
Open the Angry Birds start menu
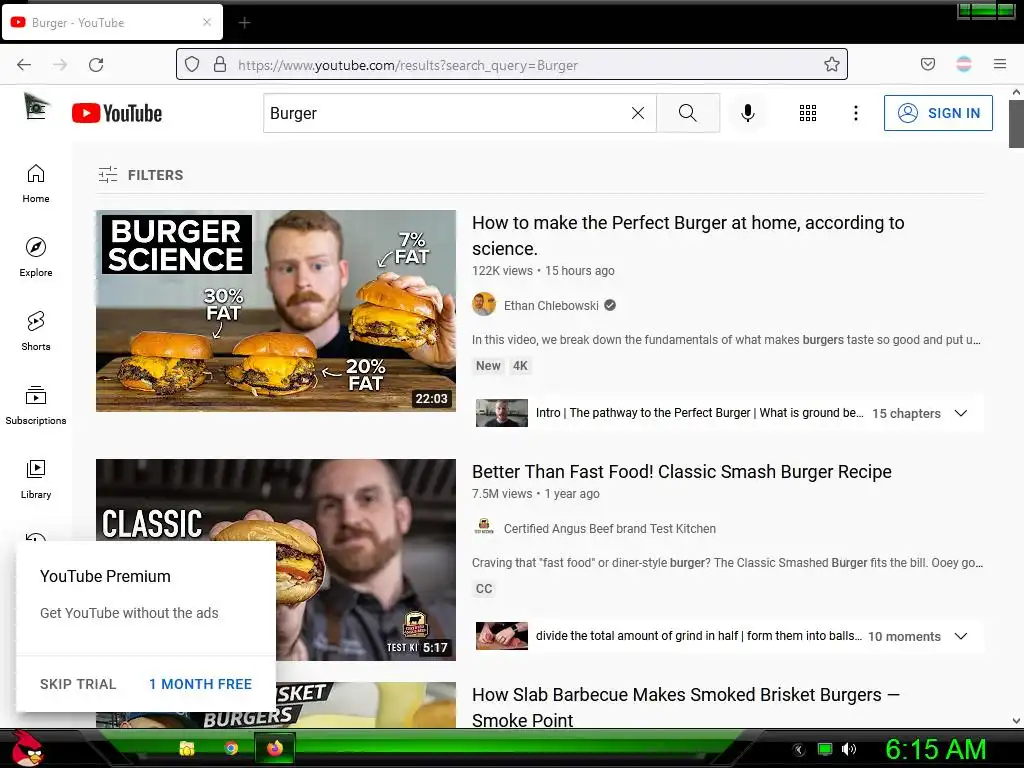[x=27, y=748]
